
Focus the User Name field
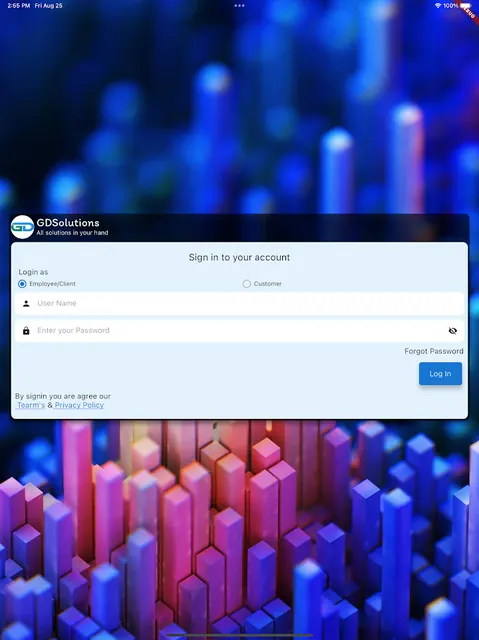click(240, 303)
